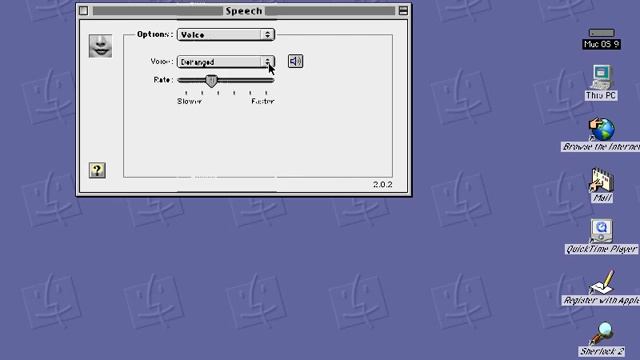Collapse the Speech window with windowshade box
This screenshot has height=360, width=640.
403,11
